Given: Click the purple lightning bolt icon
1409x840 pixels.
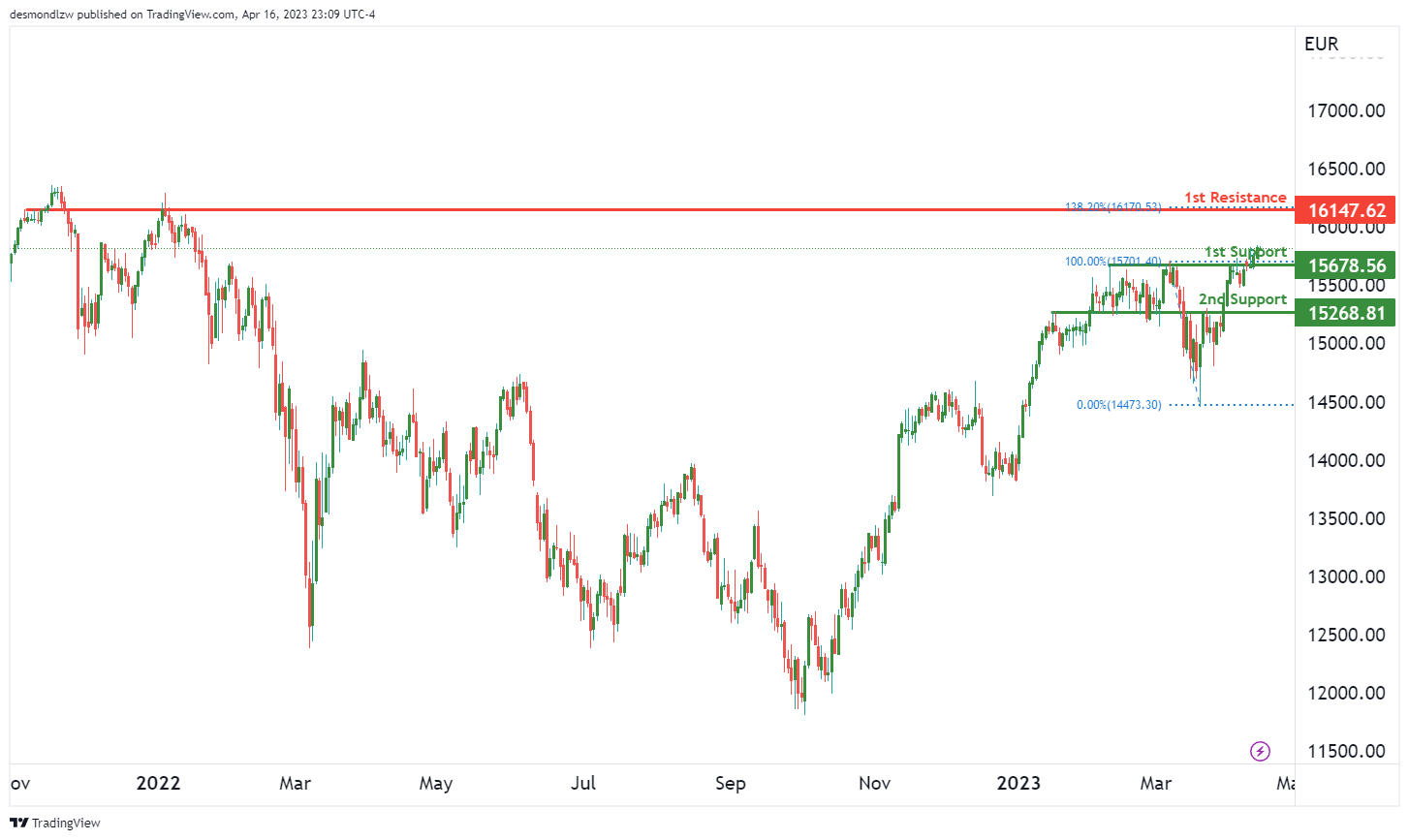Looking at the screenshot, I should (1260, 751).
